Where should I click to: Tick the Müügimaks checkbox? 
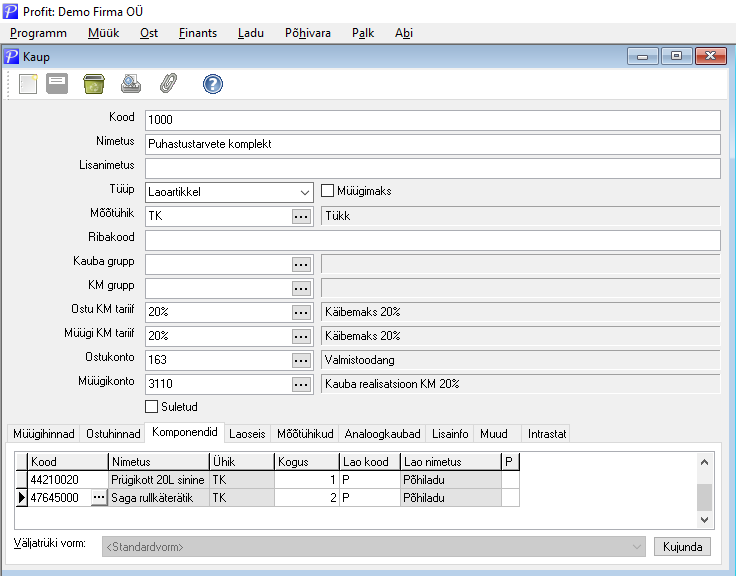327,191
